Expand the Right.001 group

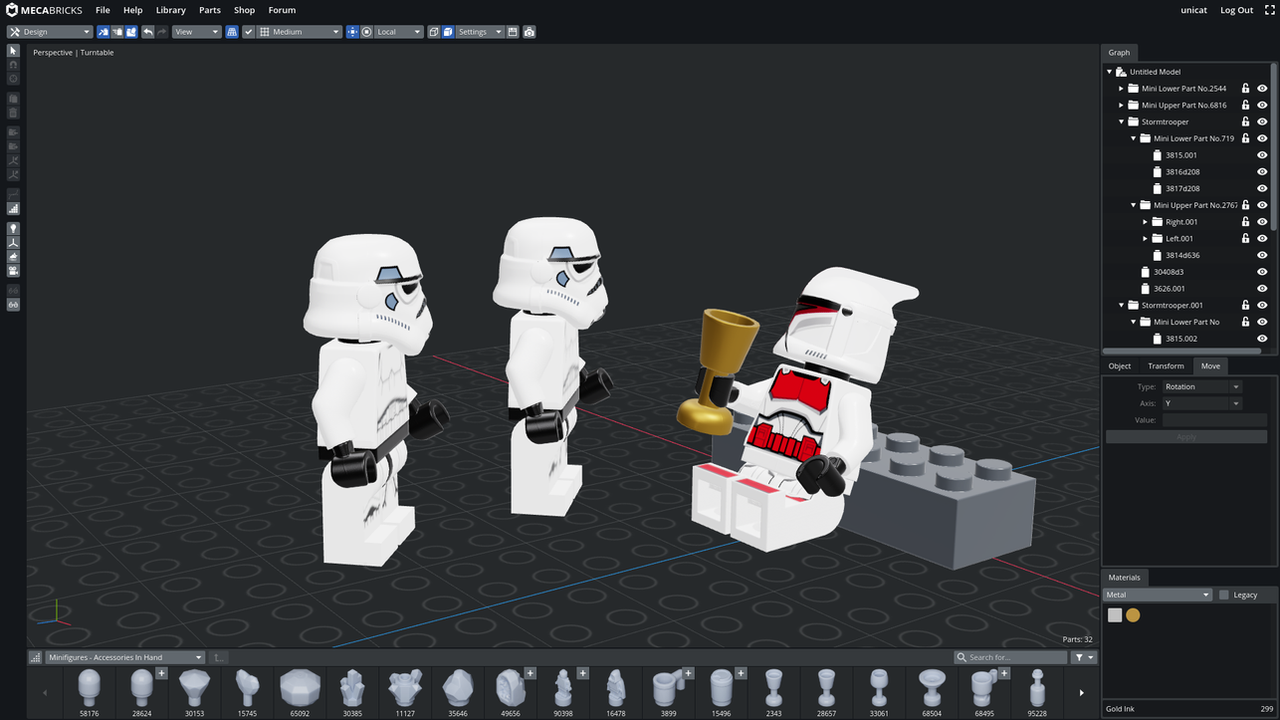1145,222
